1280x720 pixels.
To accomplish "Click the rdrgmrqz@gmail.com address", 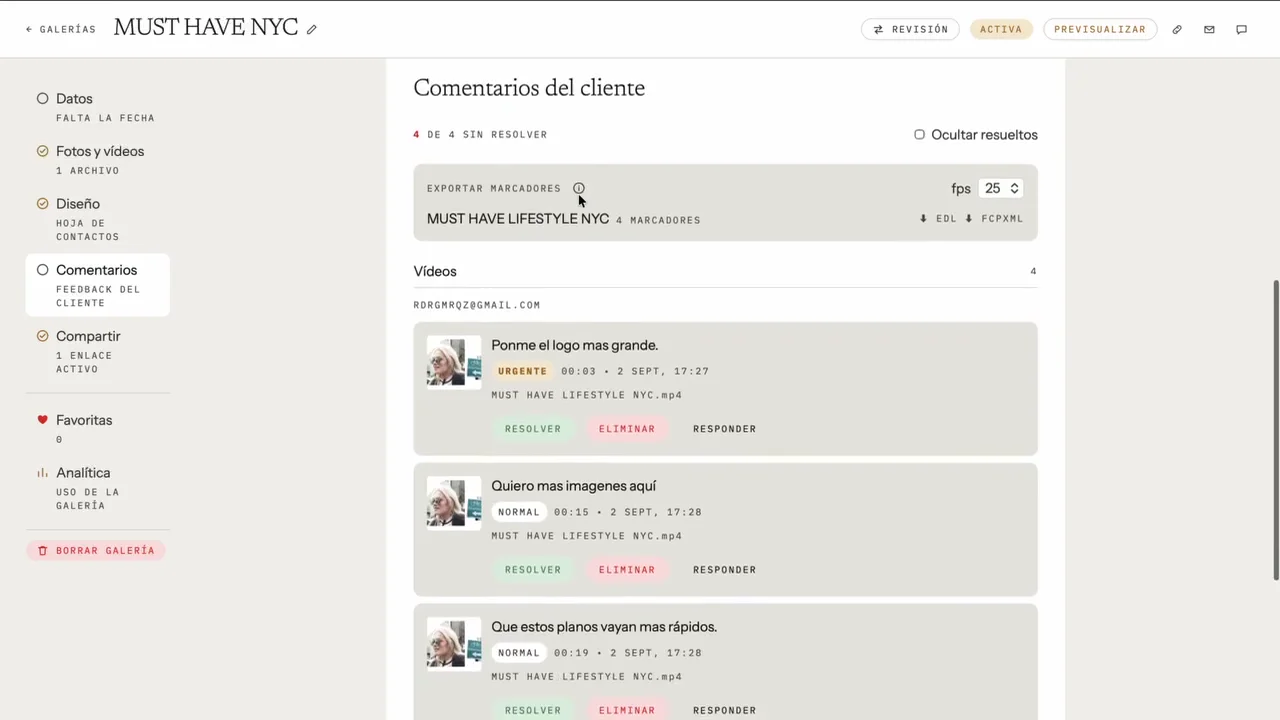I will pyautogui.click(x=477, y=305).
